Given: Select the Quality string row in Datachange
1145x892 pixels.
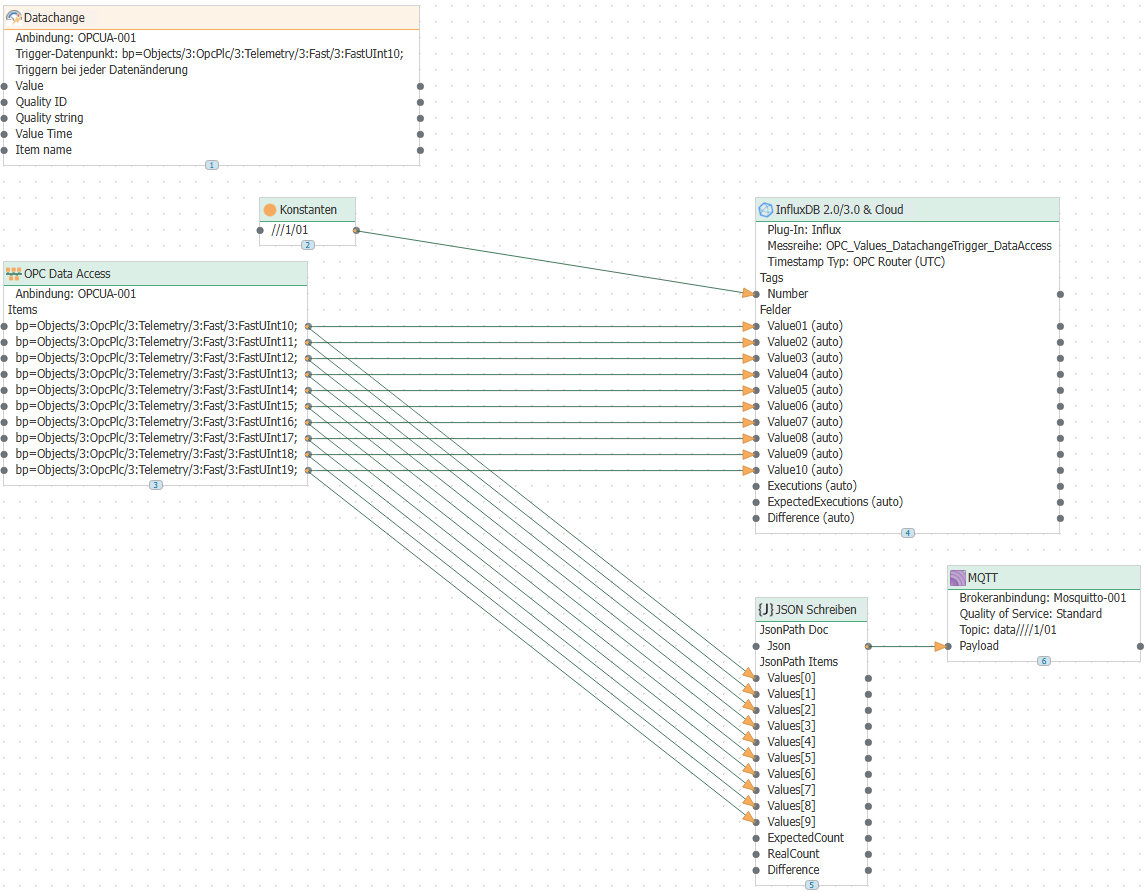Looking at the screenshot, I should coord(49,118).
